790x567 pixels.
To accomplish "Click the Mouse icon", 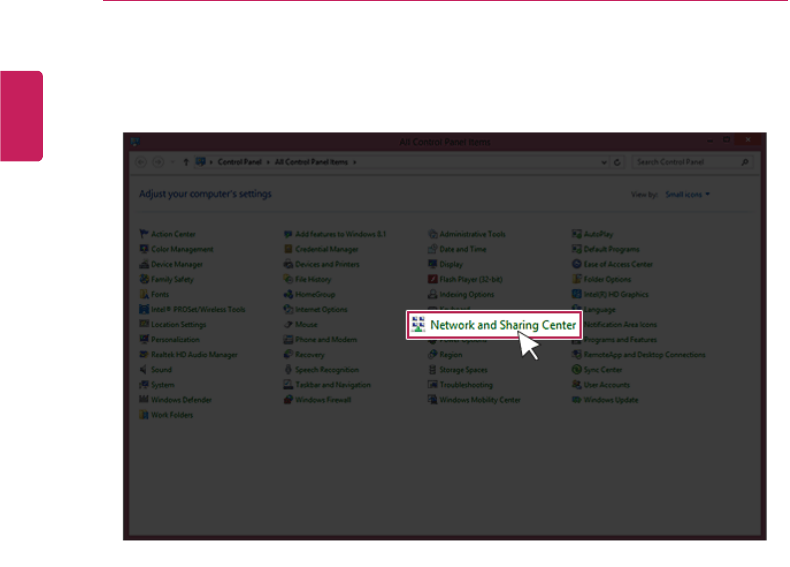I will pos(288,325).
